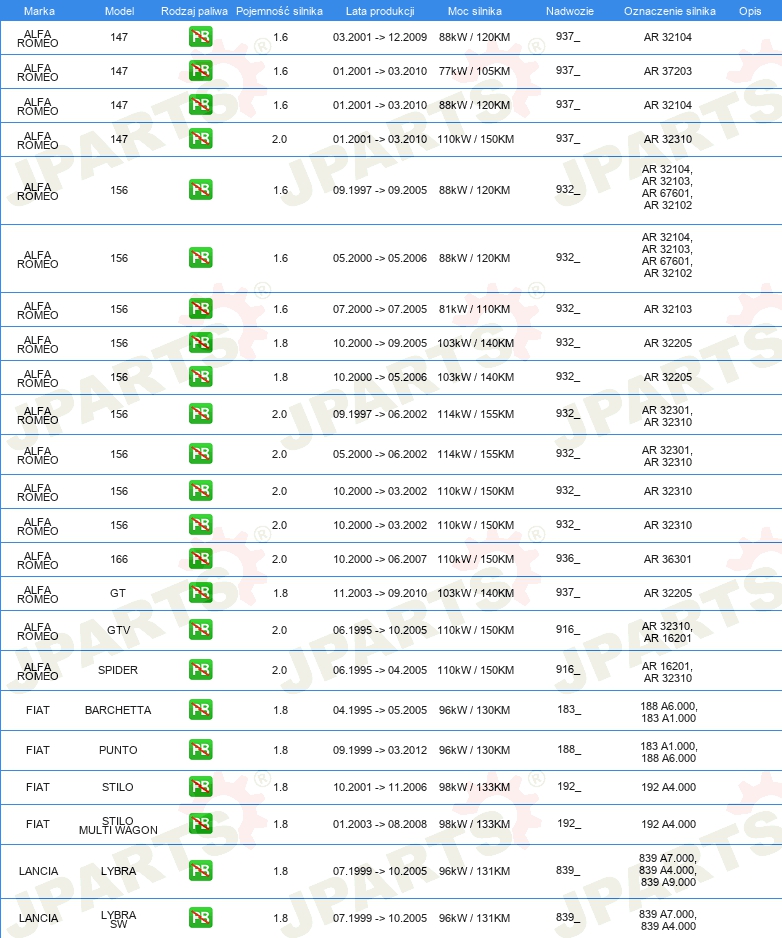The height and width of the screenshot is (938, 782).
Task: Select the LANCIA LYBRA model cell
Action: pos(118,871)
